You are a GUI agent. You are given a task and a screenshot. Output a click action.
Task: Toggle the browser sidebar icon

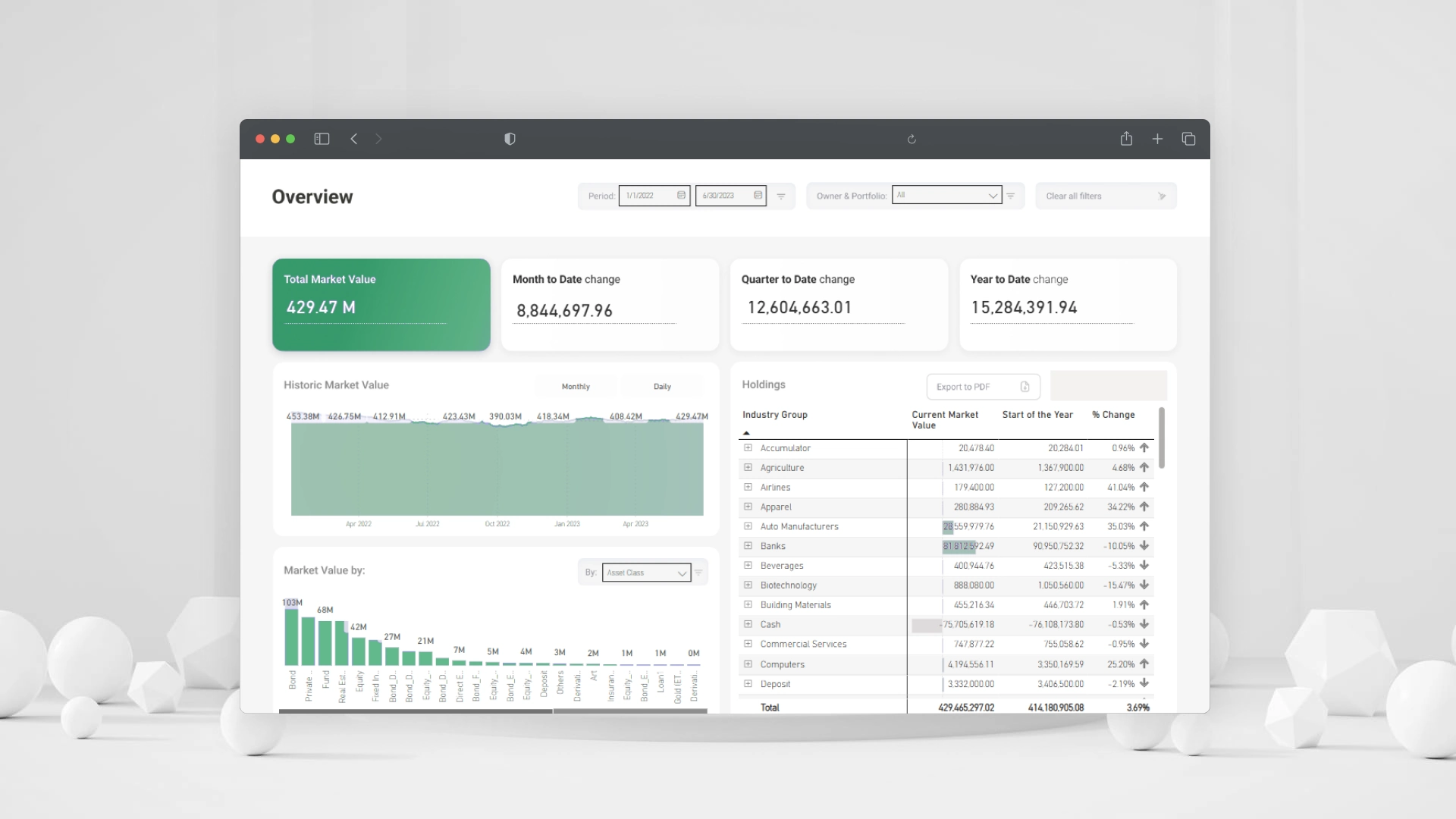click(x=322, y=139)
